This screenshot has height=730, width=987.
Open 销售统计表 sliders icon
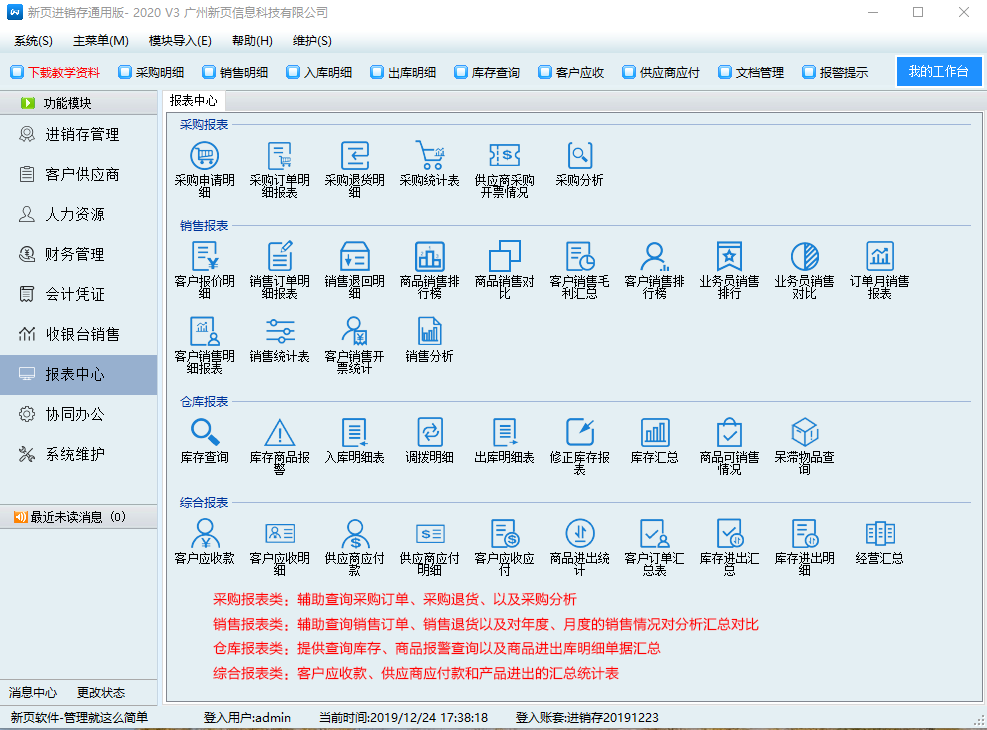[279, 332]
